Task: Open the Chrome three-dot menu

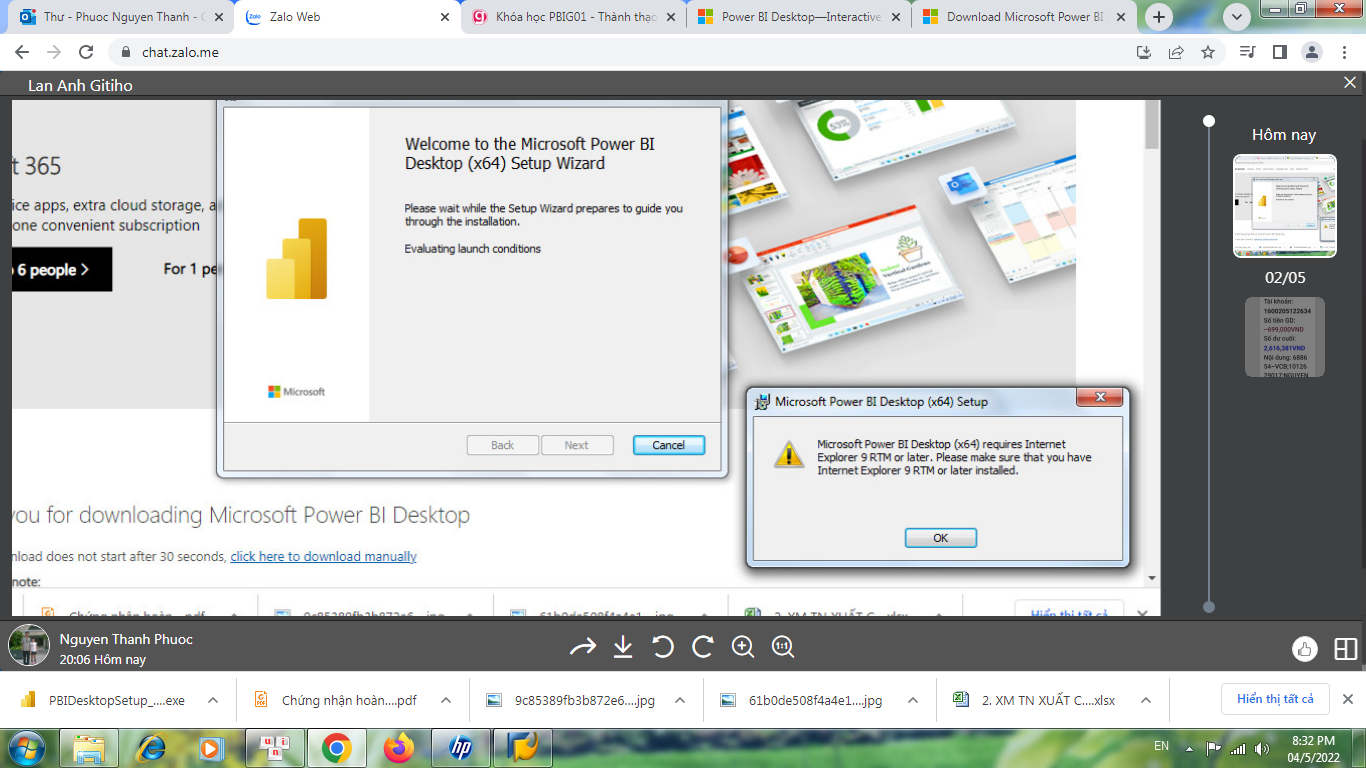Action: tap(1343, 52)
